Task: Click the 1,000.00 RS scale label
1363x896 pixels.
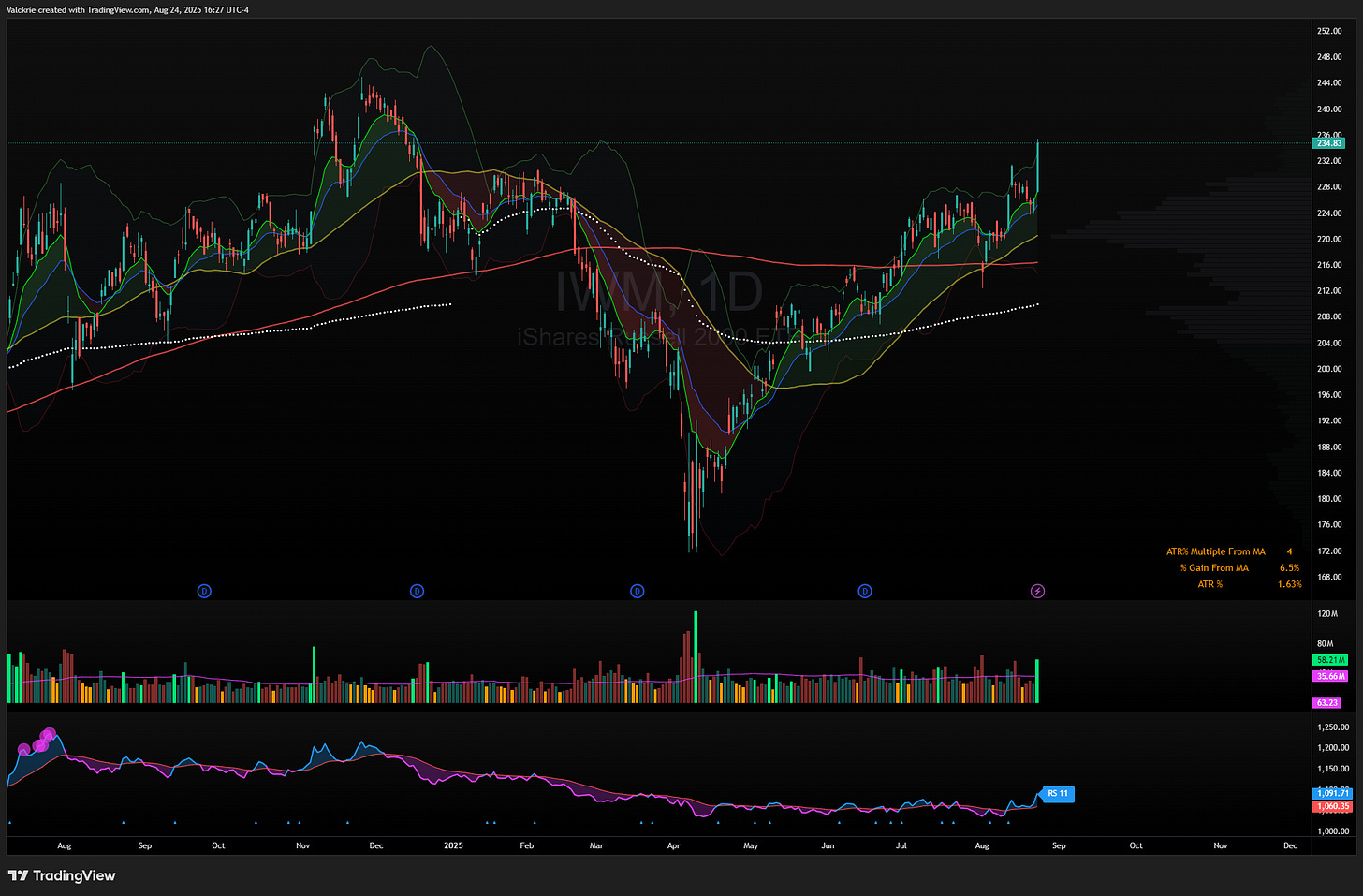Action: pyautogui.click(x=1333, y=831)
